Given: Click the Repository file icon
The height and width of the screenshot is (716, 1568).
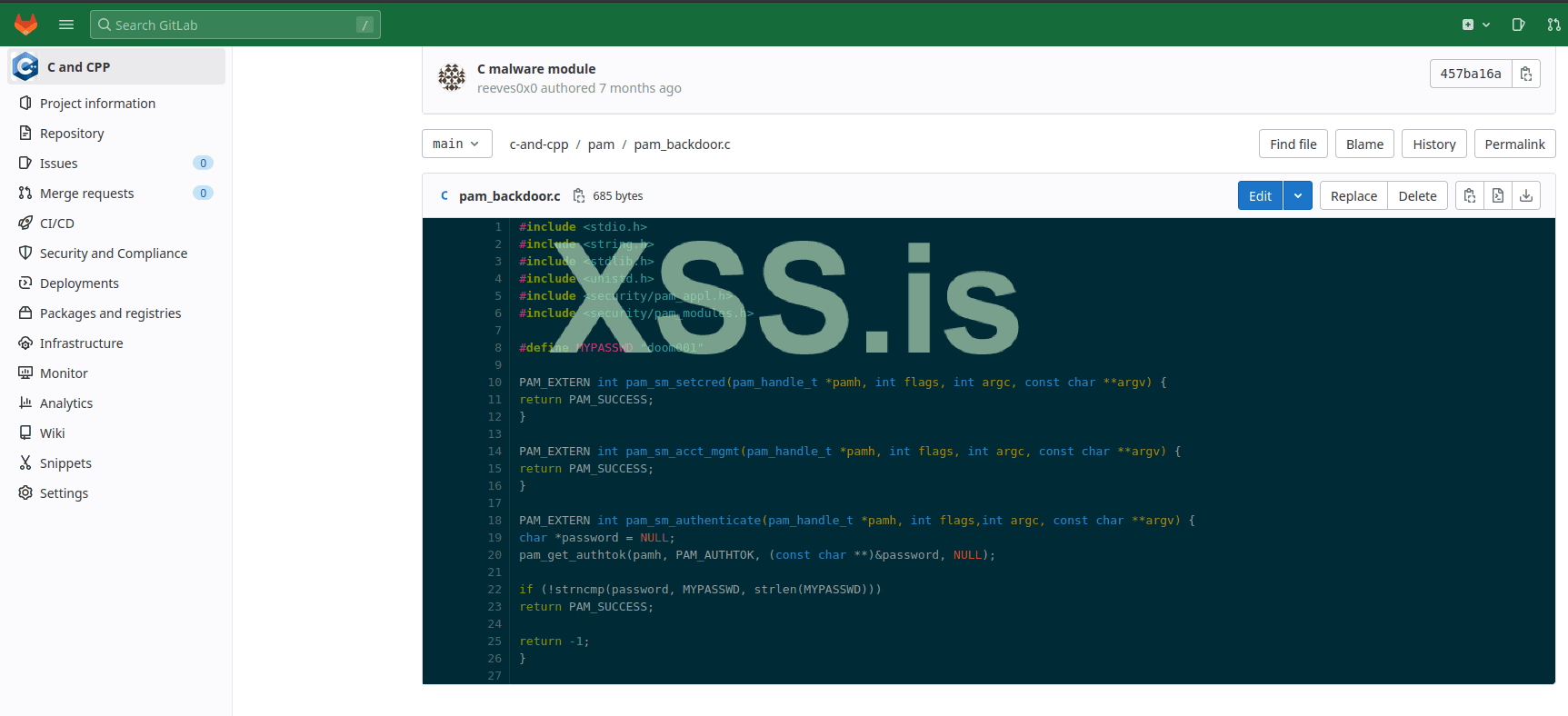Looking at the screenshot, I should coord(25,133).
